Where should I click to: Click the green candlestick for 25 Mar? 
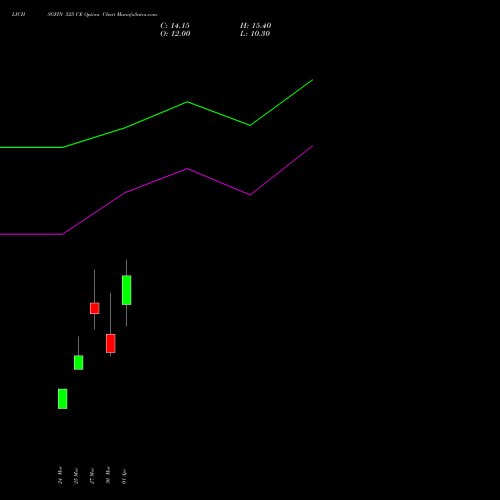point(79,362)
